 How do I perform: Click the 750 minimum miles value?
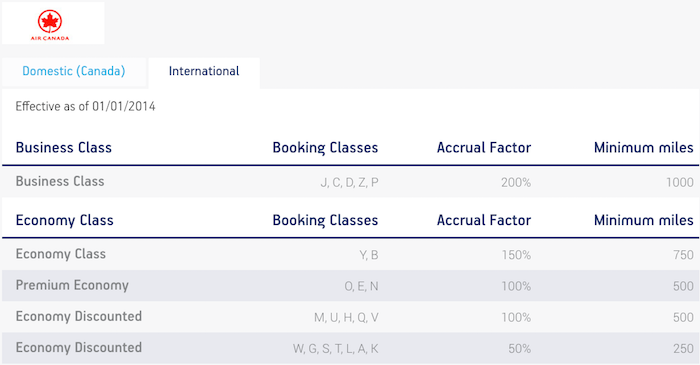coord(683,255)
